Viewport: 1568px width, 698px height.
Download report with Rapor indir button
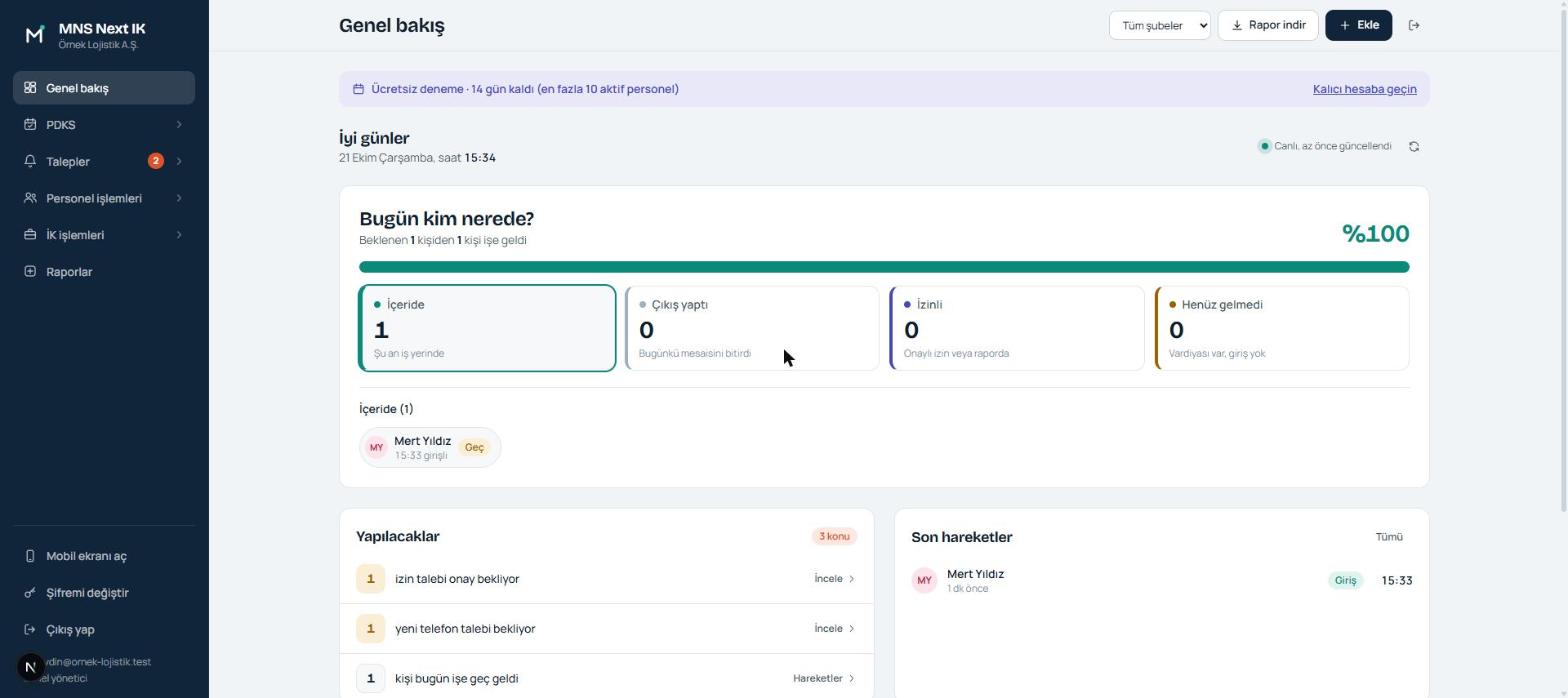1268,25
